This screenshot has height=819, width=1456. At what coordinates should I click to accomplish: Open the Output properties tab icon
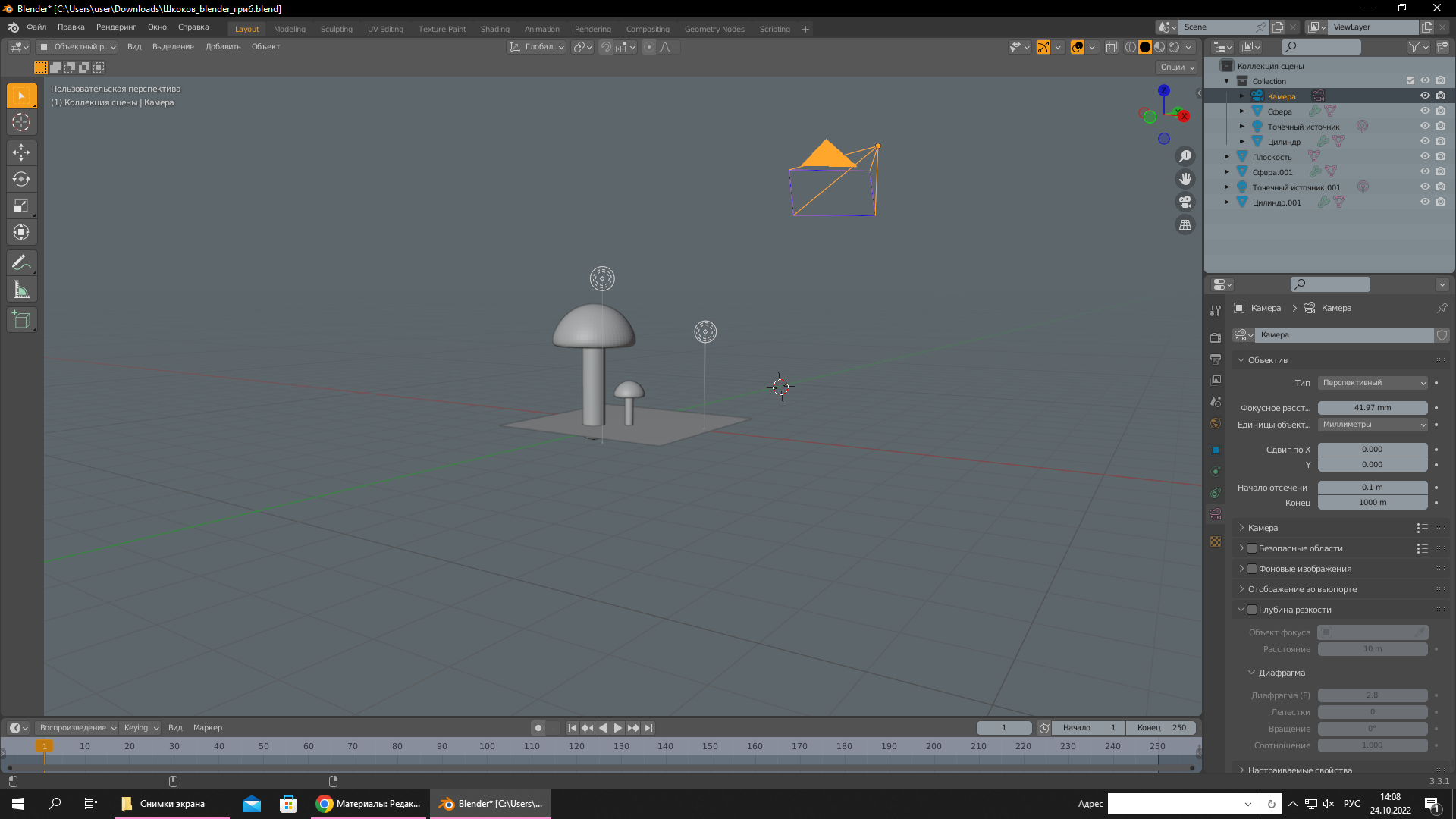(1216, 359)
